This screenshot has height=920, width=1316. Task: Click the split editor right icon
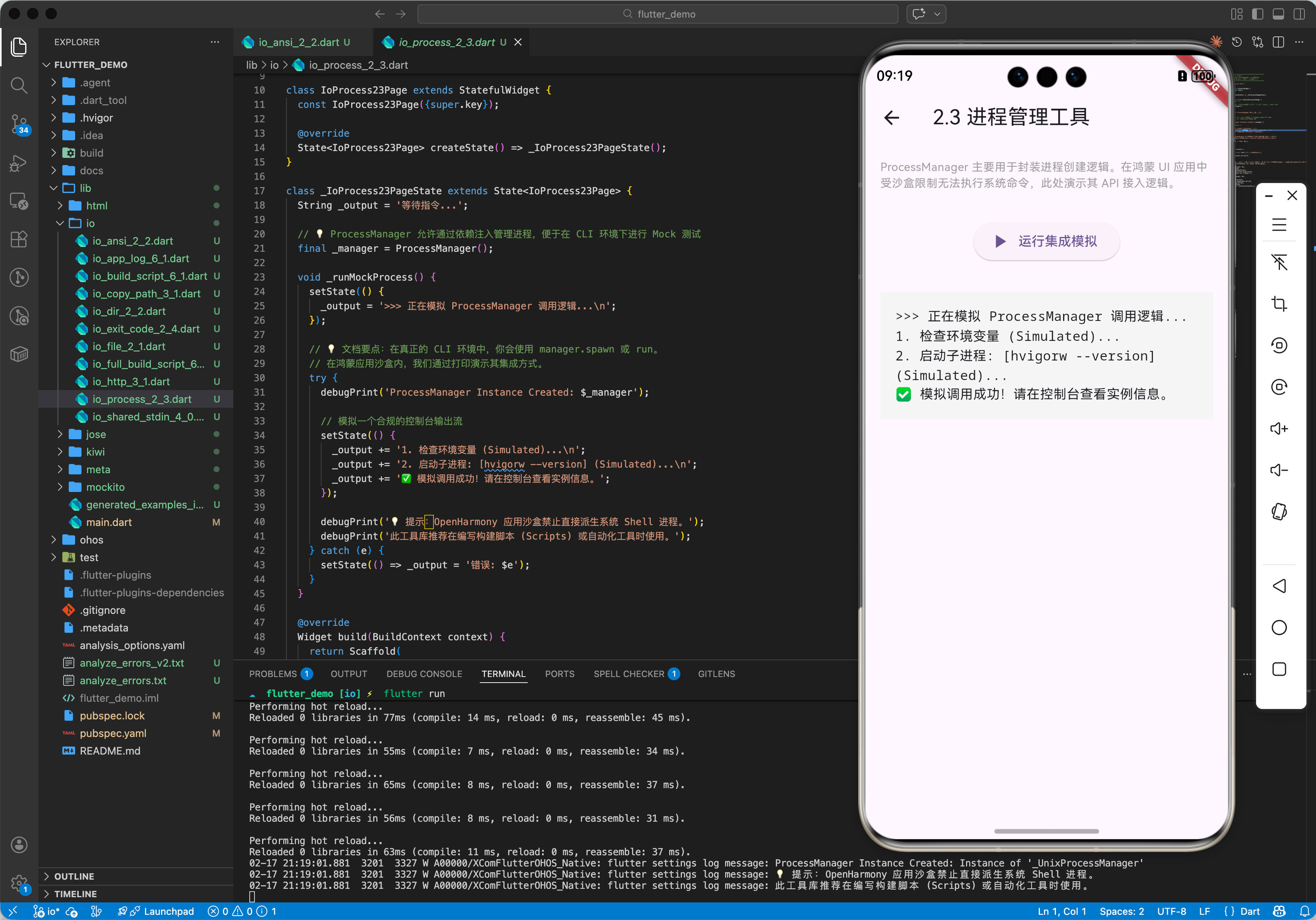(x=1278, y=42)
